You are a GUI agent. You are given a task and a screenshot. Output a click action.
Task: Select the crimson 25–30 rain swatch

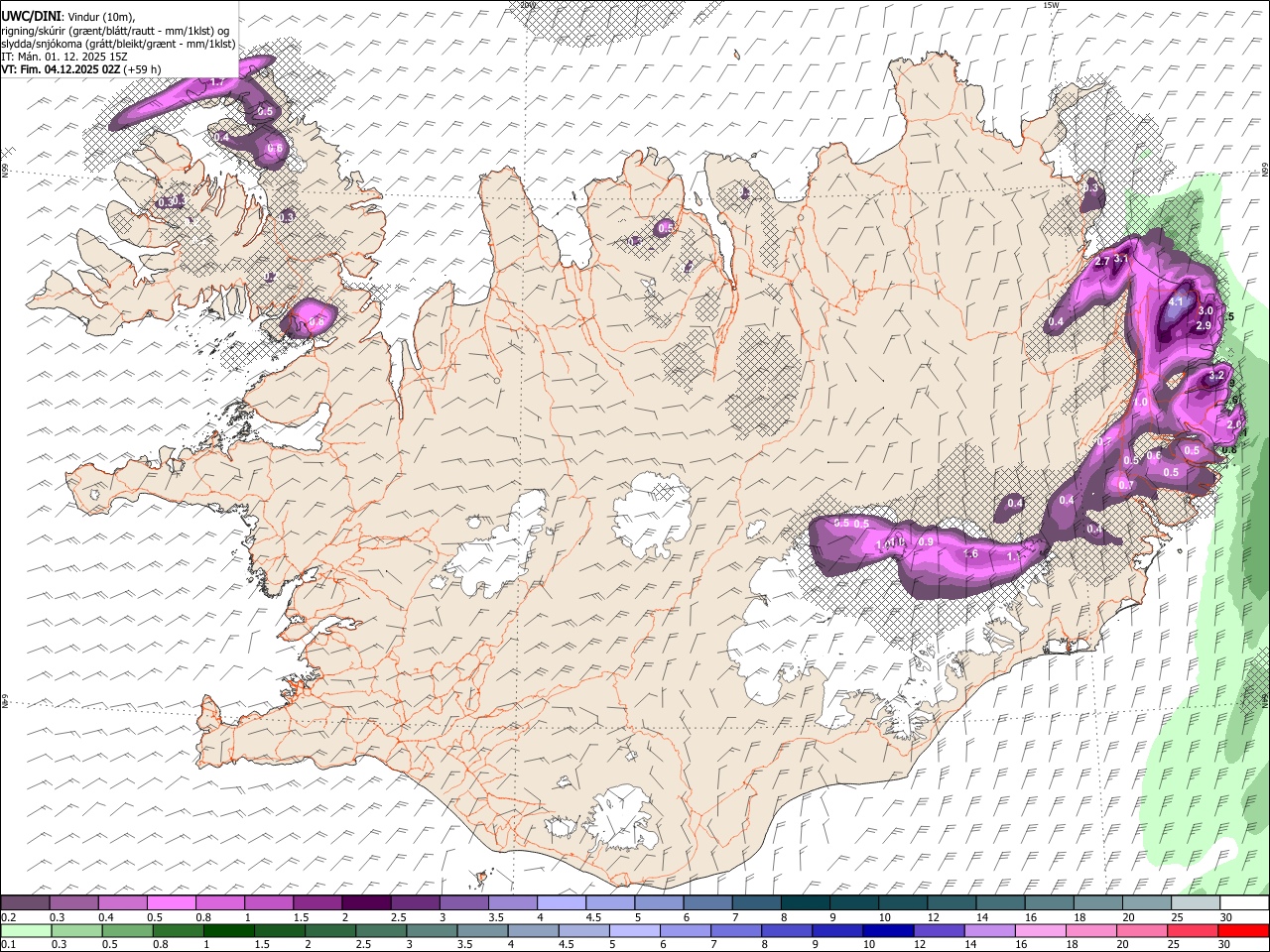click(1193, 930)
